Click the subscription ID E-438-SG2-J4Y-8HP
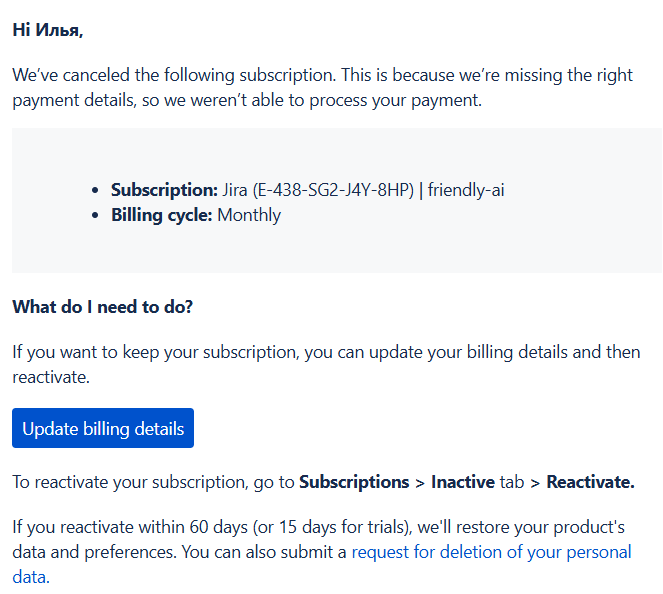The height and width of the screenshot is (594, 663). (333, 190)
